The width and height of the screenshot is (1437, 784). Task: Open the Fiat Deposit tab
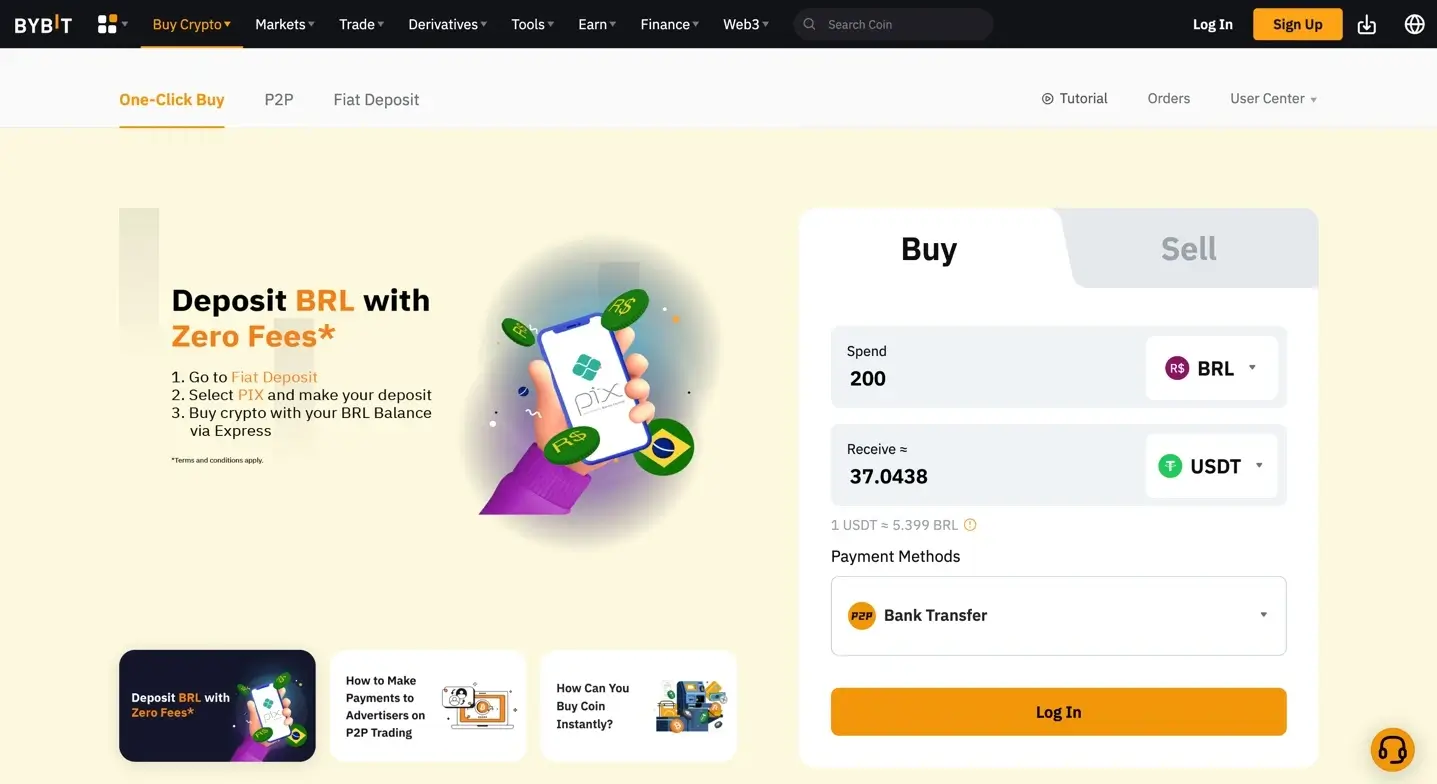[376, 100]
